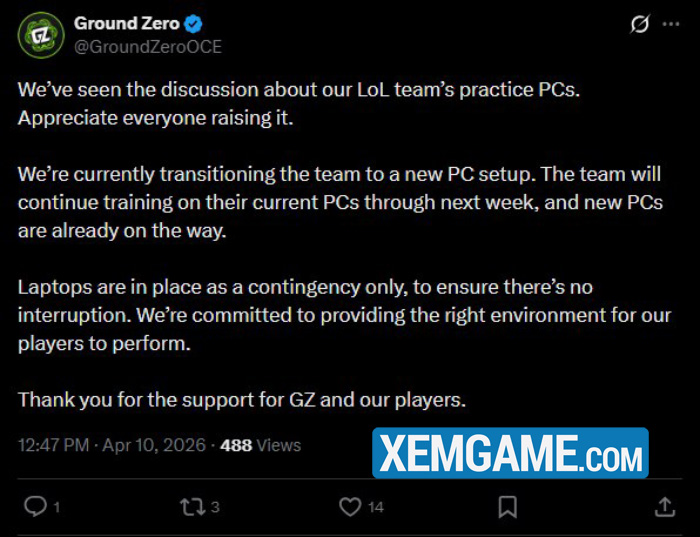Click the repost count number 3

pos(215,508)
